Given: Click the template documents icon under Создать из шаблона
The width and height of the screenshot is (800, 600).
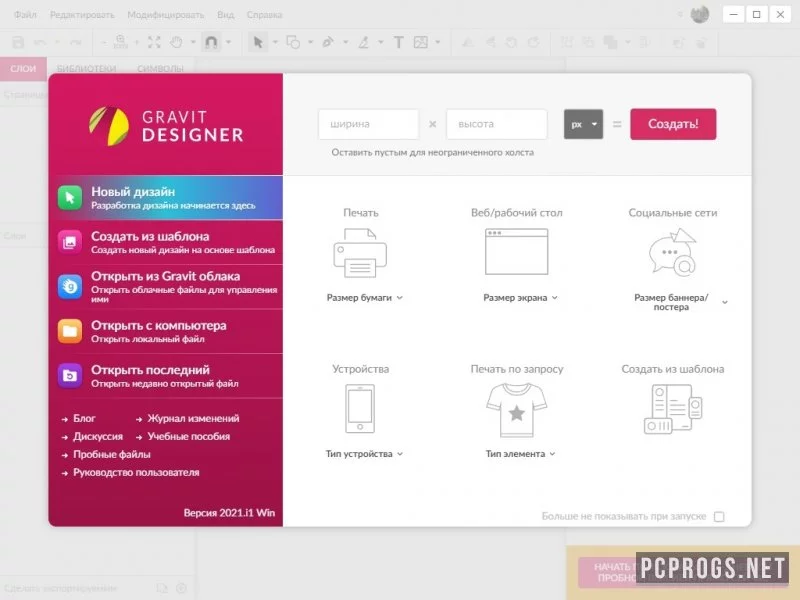Looking at the screenshot, I should (673, 409).
